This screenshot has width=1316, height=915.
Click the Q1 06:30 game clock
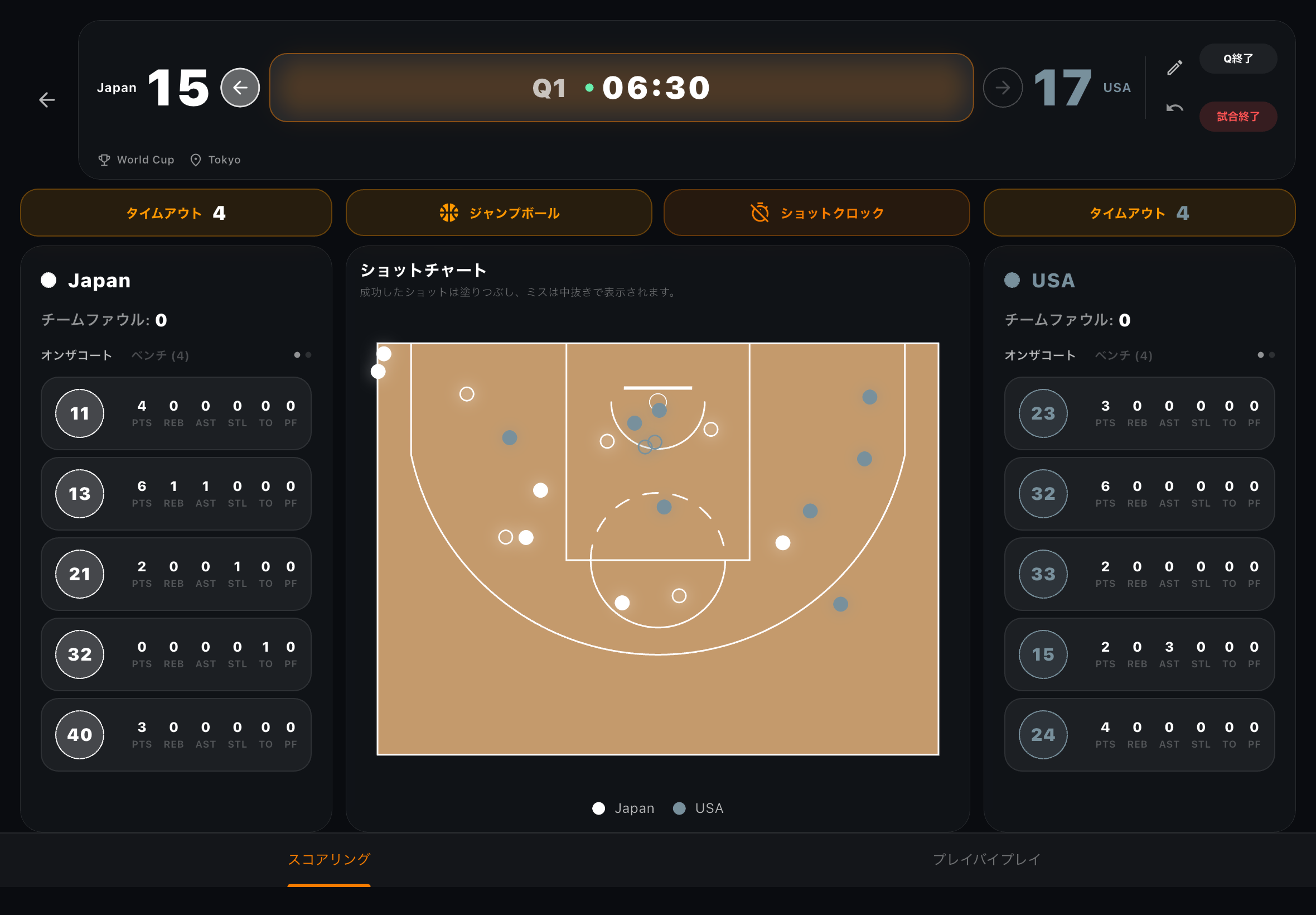(x=621, y=88)
